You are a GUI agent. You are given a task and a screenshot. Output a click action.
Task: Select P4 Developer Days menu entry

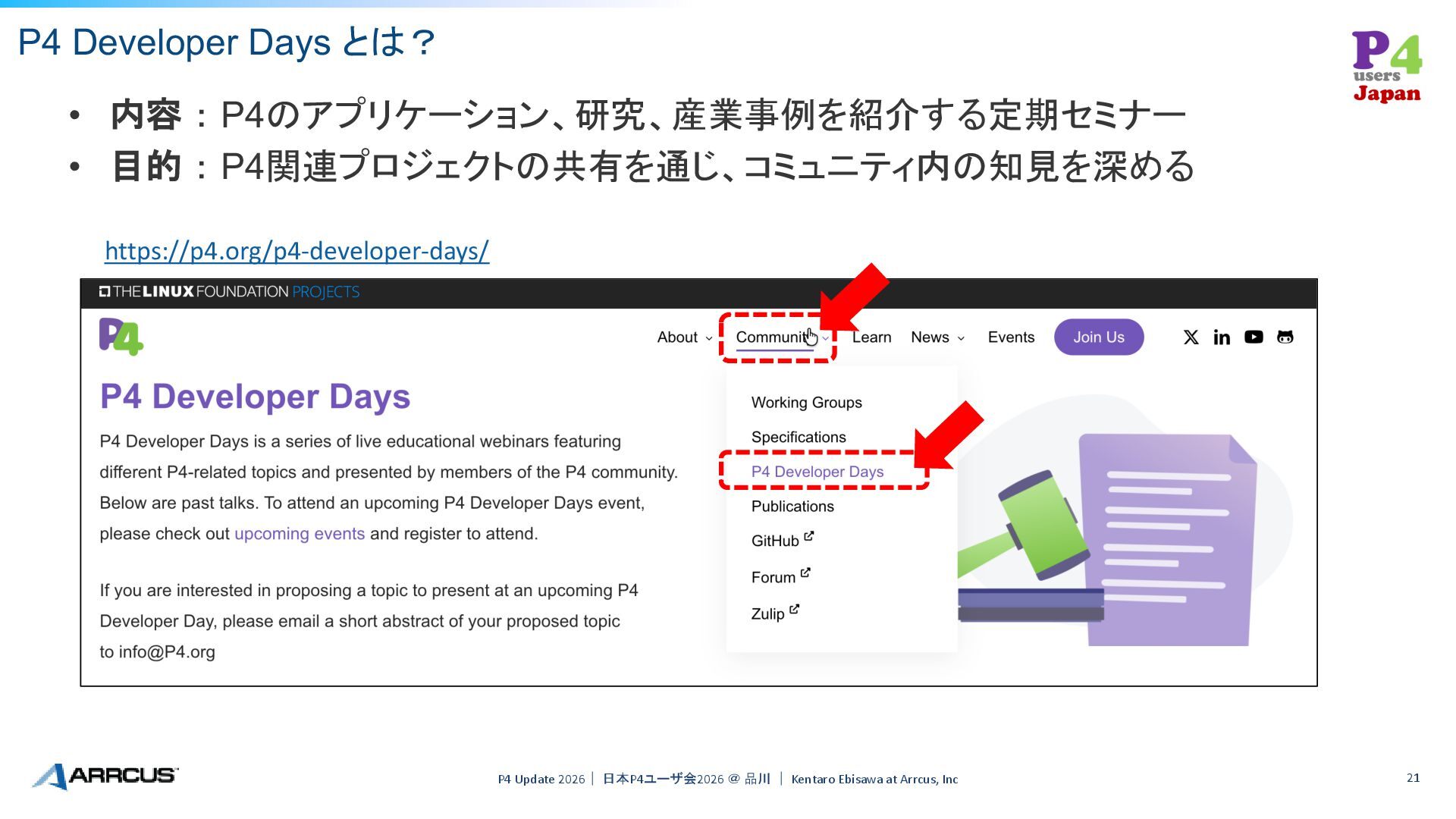coord(817,472)
